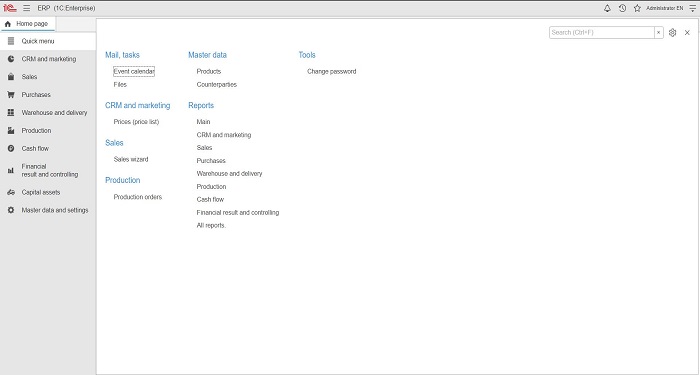Click the Home page house icon

[8, 24]
